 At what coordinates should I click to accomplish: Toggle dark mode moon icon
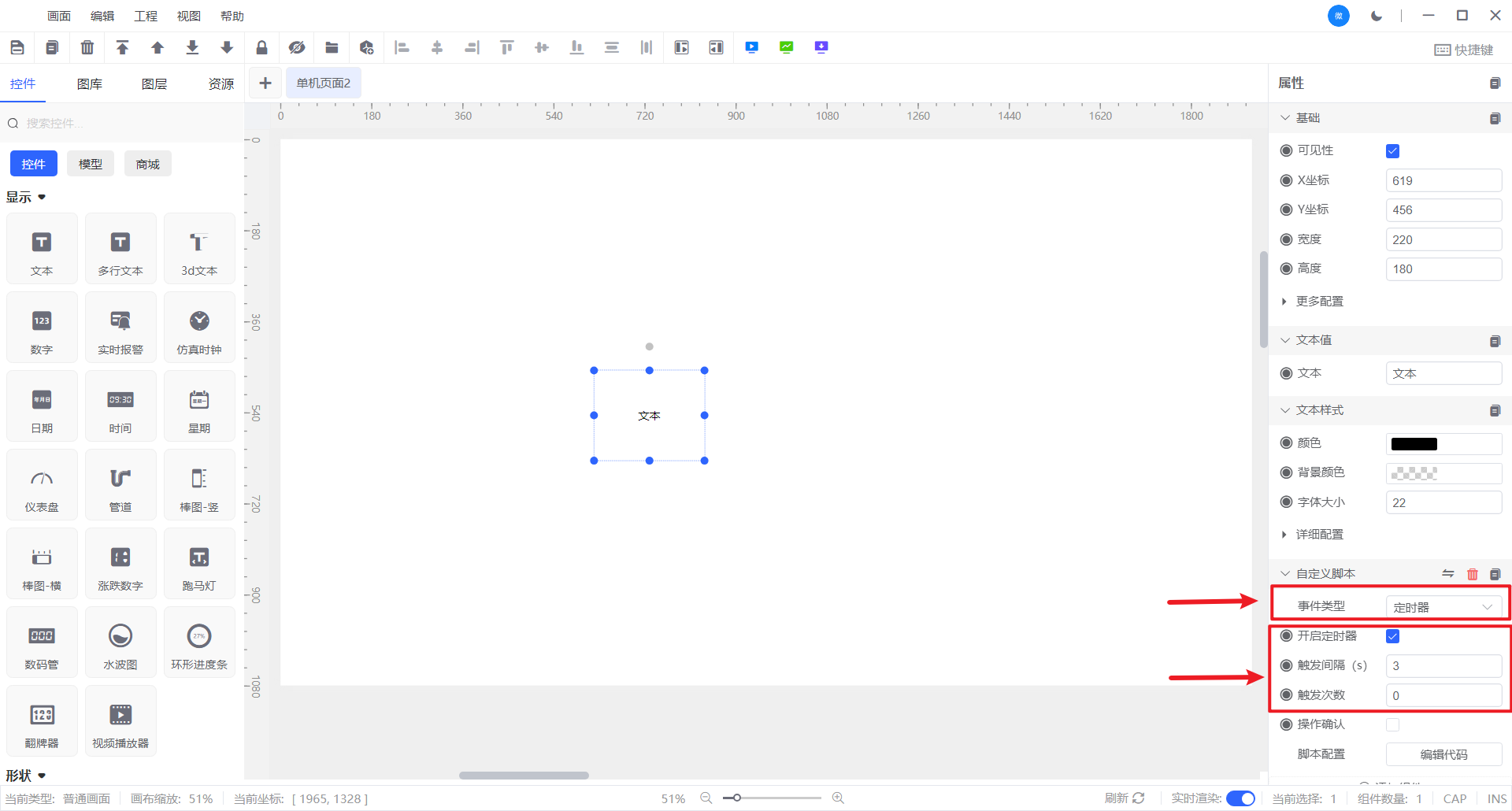click(1377, 16)
